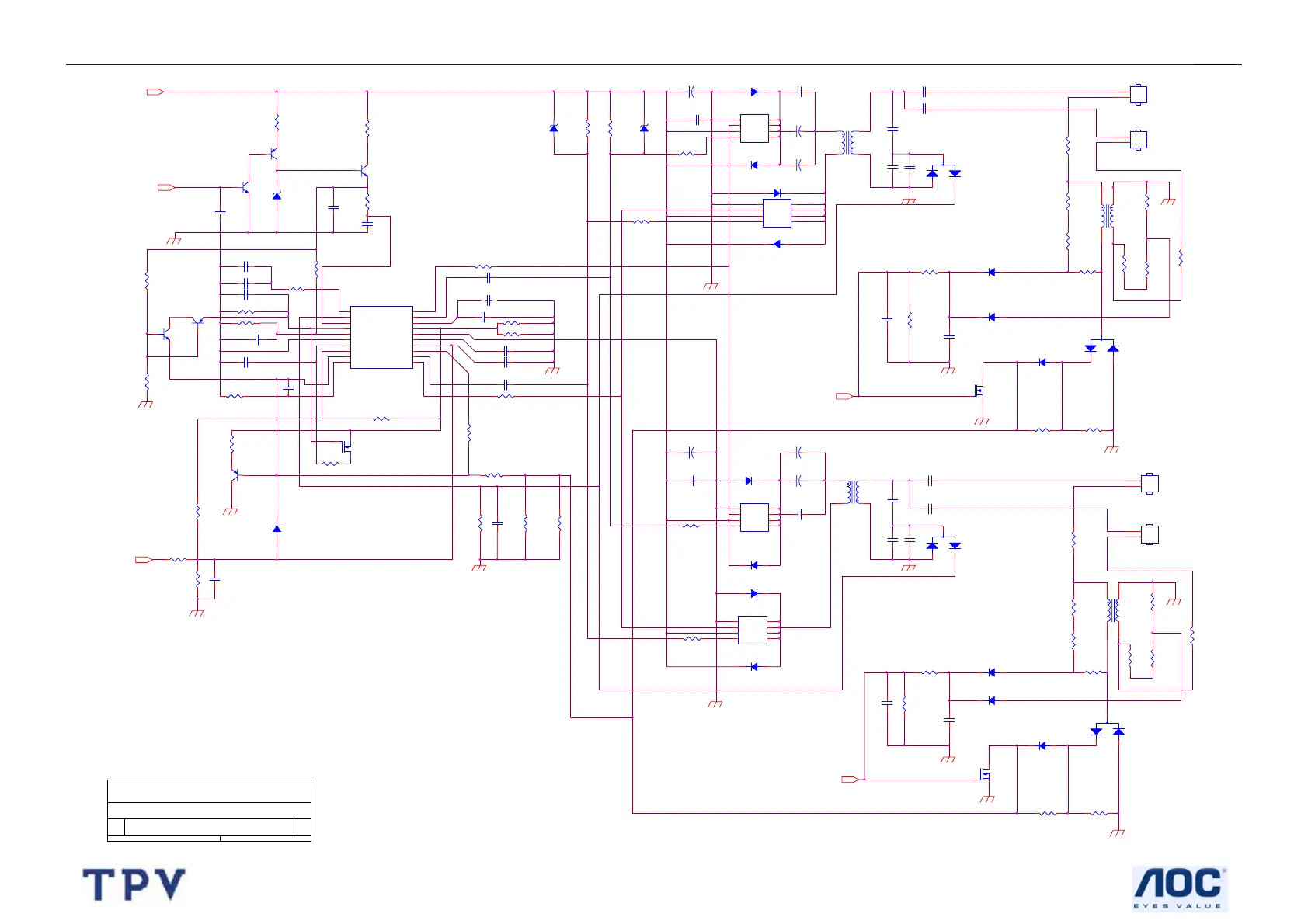This screenshot has width=1308, height=924.
Task: Select the largest central IC chip rectangle
Action: pyautogui.click(x=381, y=337)
